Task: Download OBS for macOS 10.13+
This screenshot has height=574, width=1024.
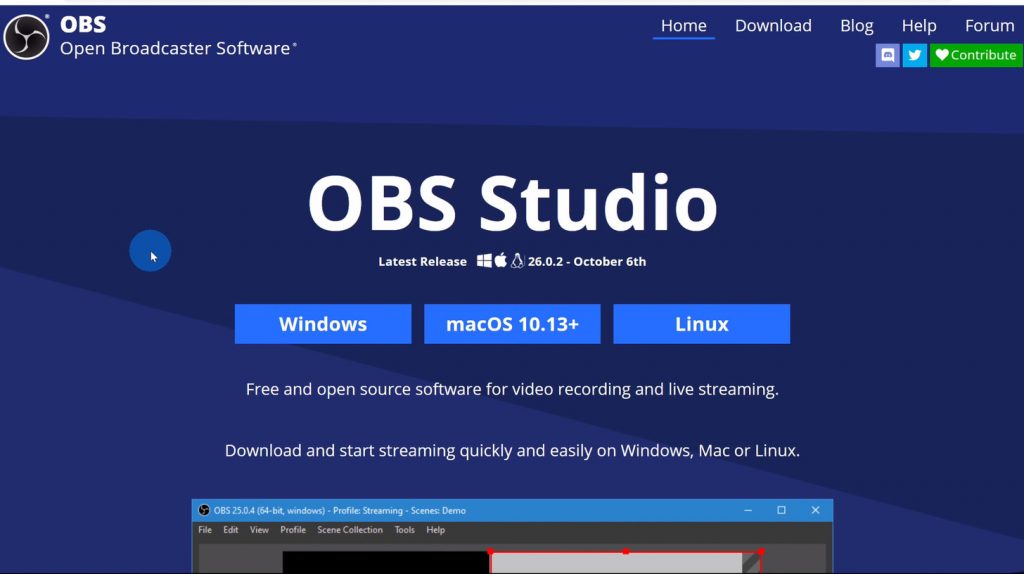Action: [512, 324]
